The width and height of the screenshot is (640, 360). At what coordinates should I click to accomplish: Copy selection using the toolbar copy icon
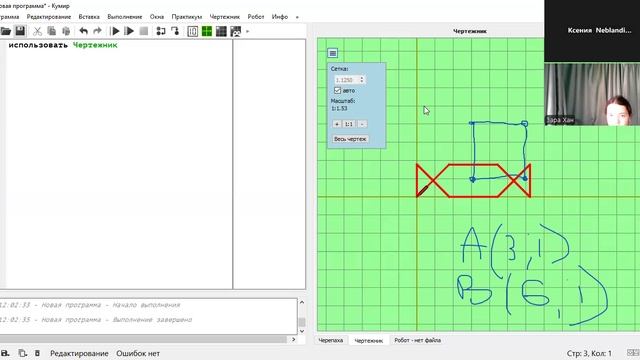tap(51, 31)
